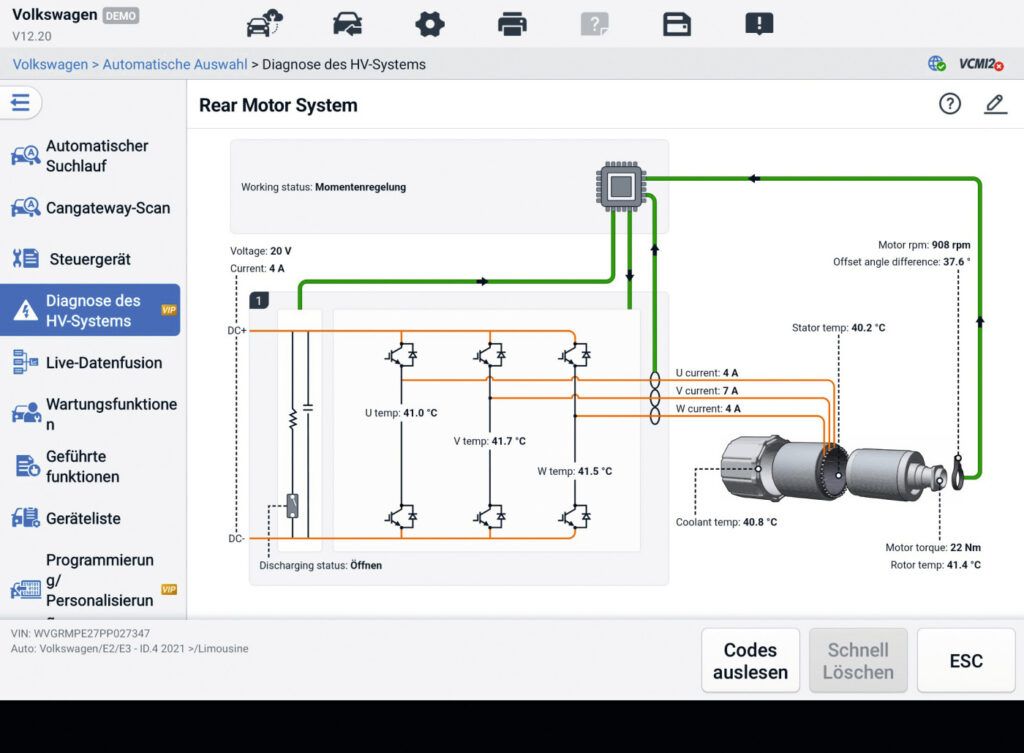This screenshot has width=1024, height=753.
Task: Collapse the sidebar with the hamburger toggle
Action: point(21,103)
